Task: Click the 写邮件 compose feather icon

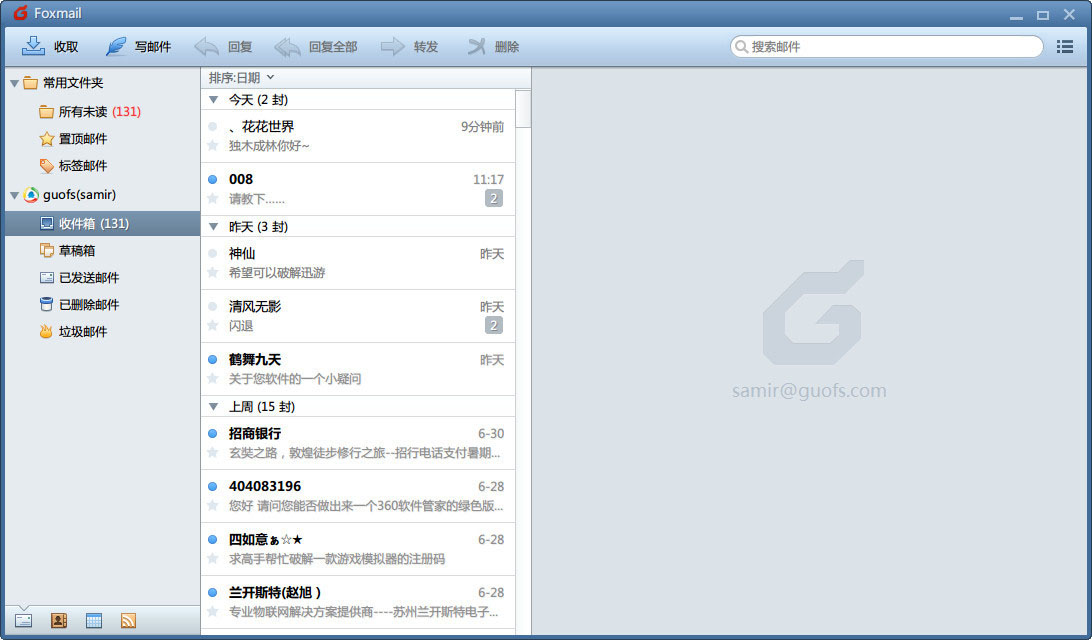Action: (116, 46)
